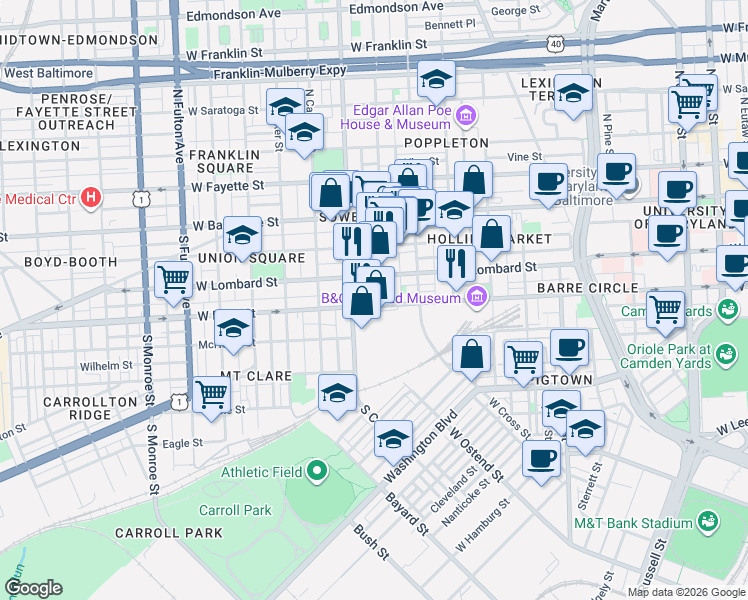The width and height of the screenshot is (748, 600).
Task: Click the Franklin-Mulberry Expy road label
Action: [x=280, y=72]
